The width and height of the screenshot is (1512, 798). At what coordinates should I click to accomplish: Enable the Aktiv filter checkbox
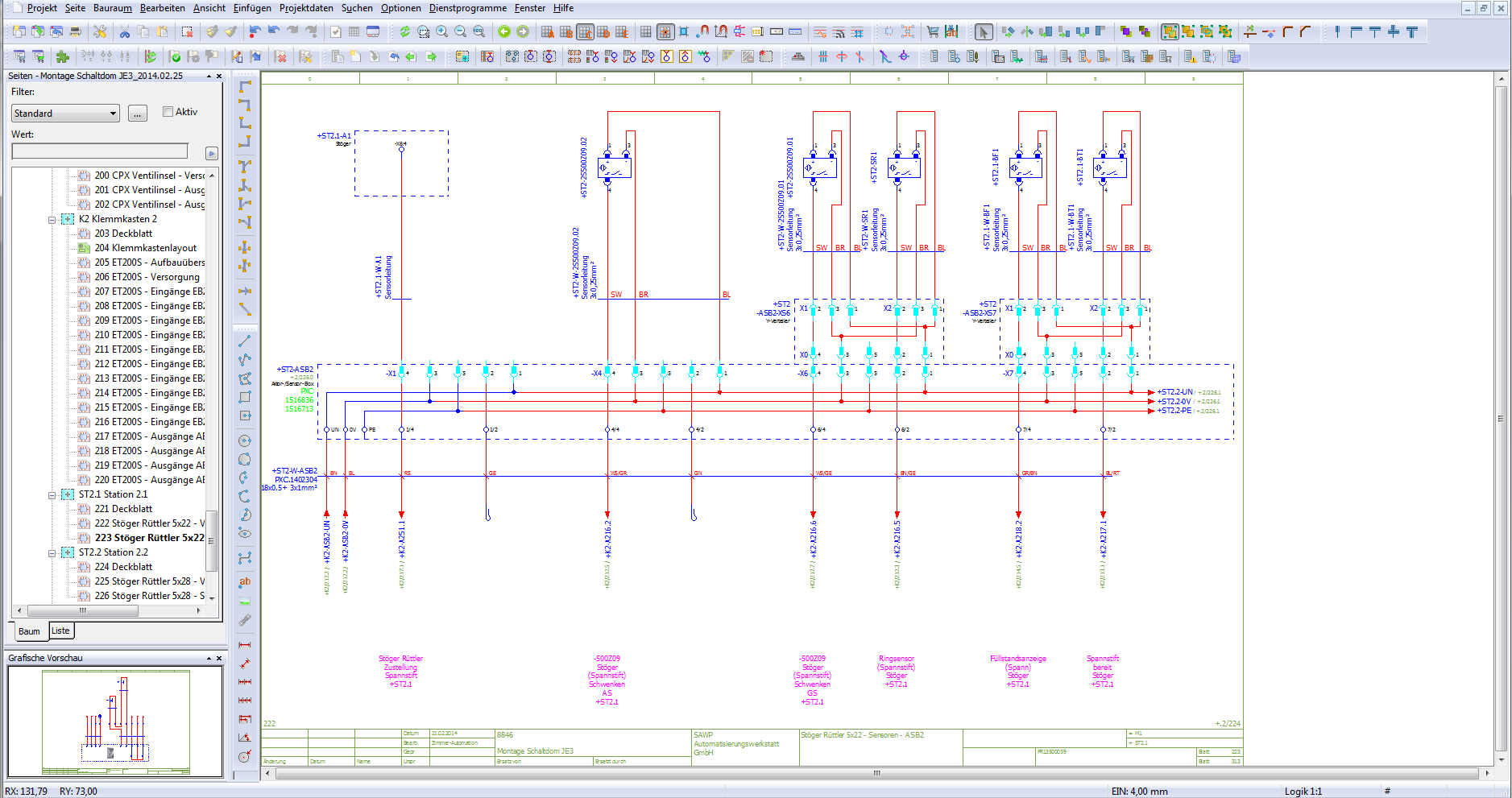[168, 112]
